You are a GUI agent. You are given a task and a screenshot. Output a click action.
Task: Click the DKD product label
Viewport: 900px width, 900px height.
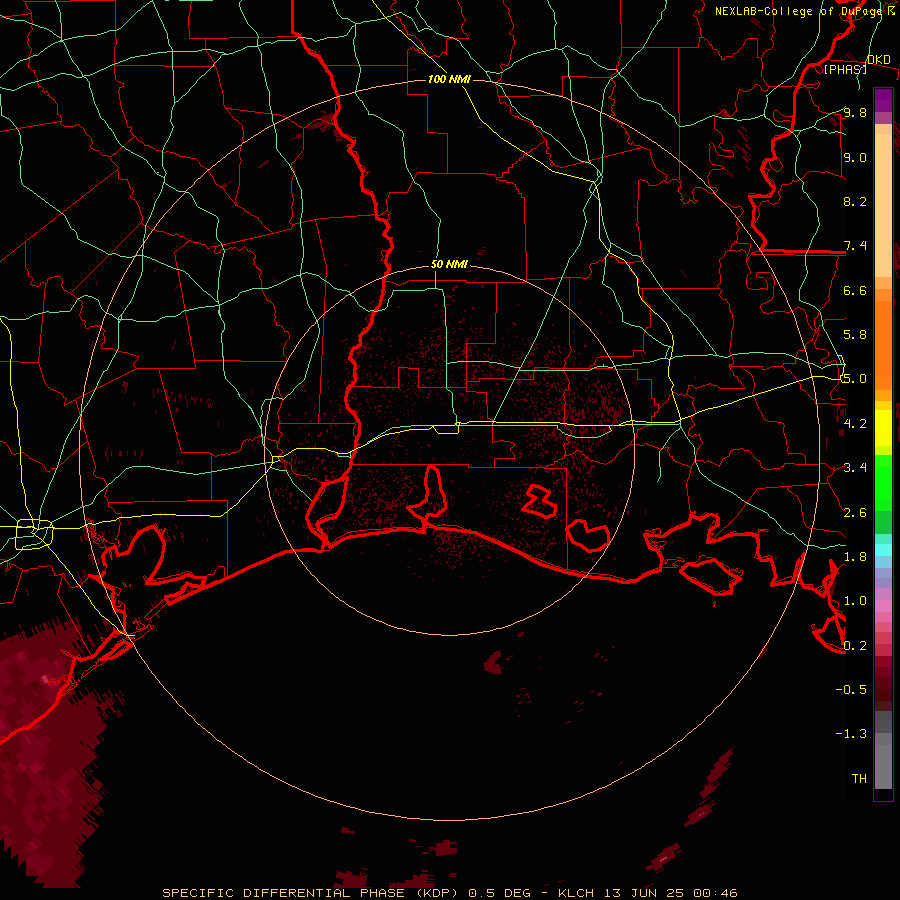pyautogui.click(x=879, y=60)
